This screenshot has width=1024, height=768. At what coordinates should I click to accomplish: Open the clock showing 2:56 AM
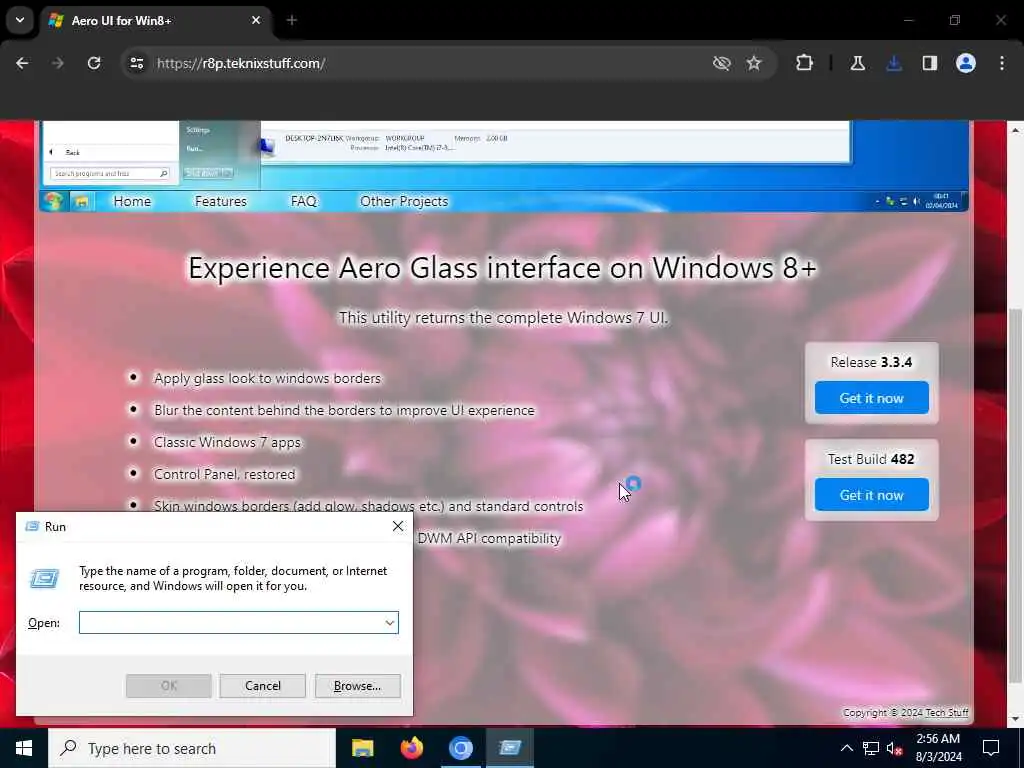[938, 748]
